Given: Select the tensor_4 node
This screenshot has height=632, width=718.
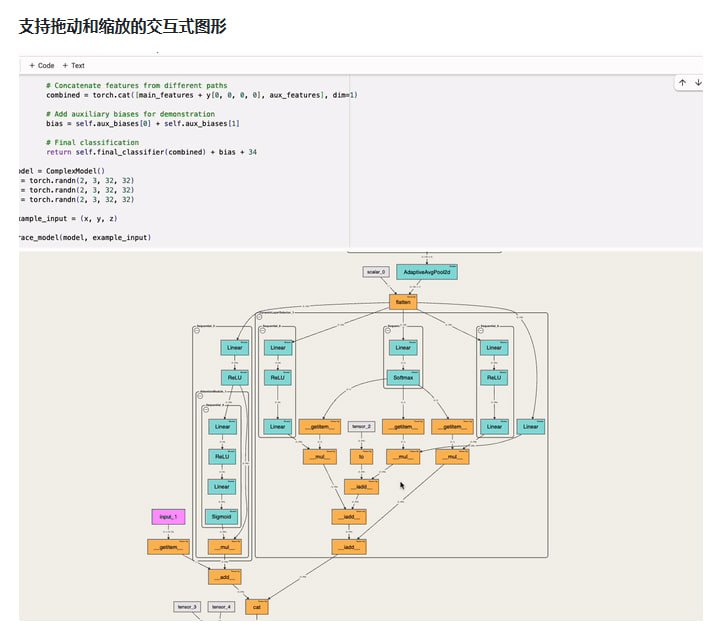Looking at the screenshot, I should 221,606.
